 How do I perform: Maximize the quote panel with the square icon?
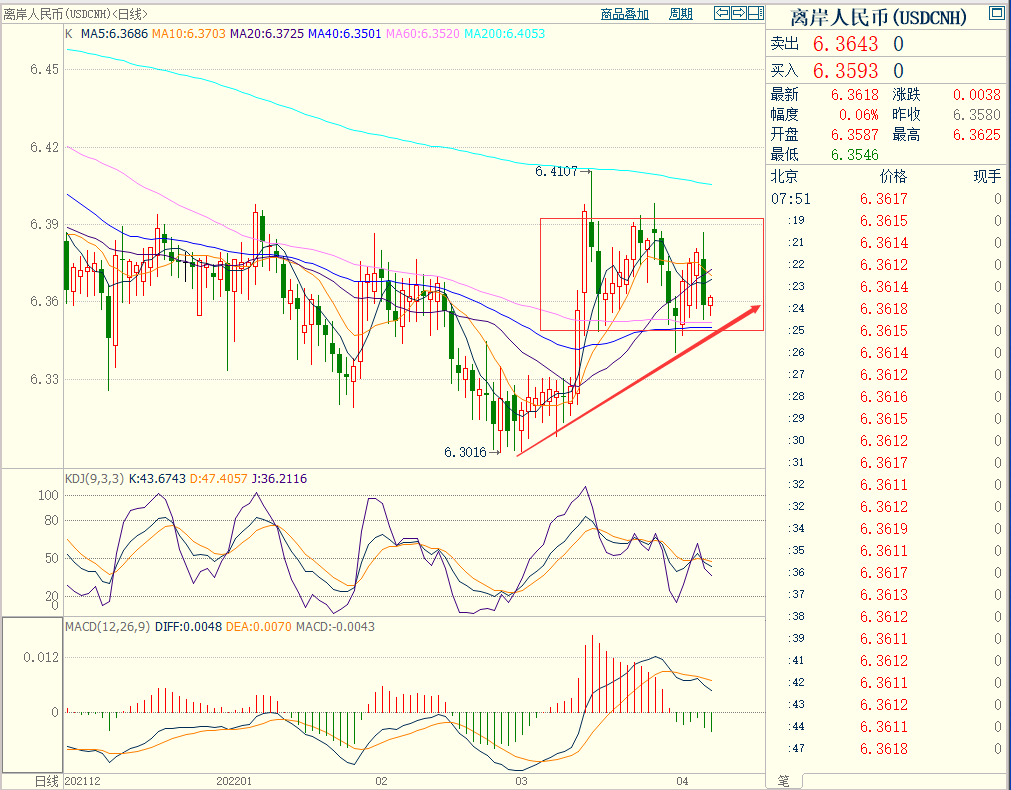click(996, 13)
